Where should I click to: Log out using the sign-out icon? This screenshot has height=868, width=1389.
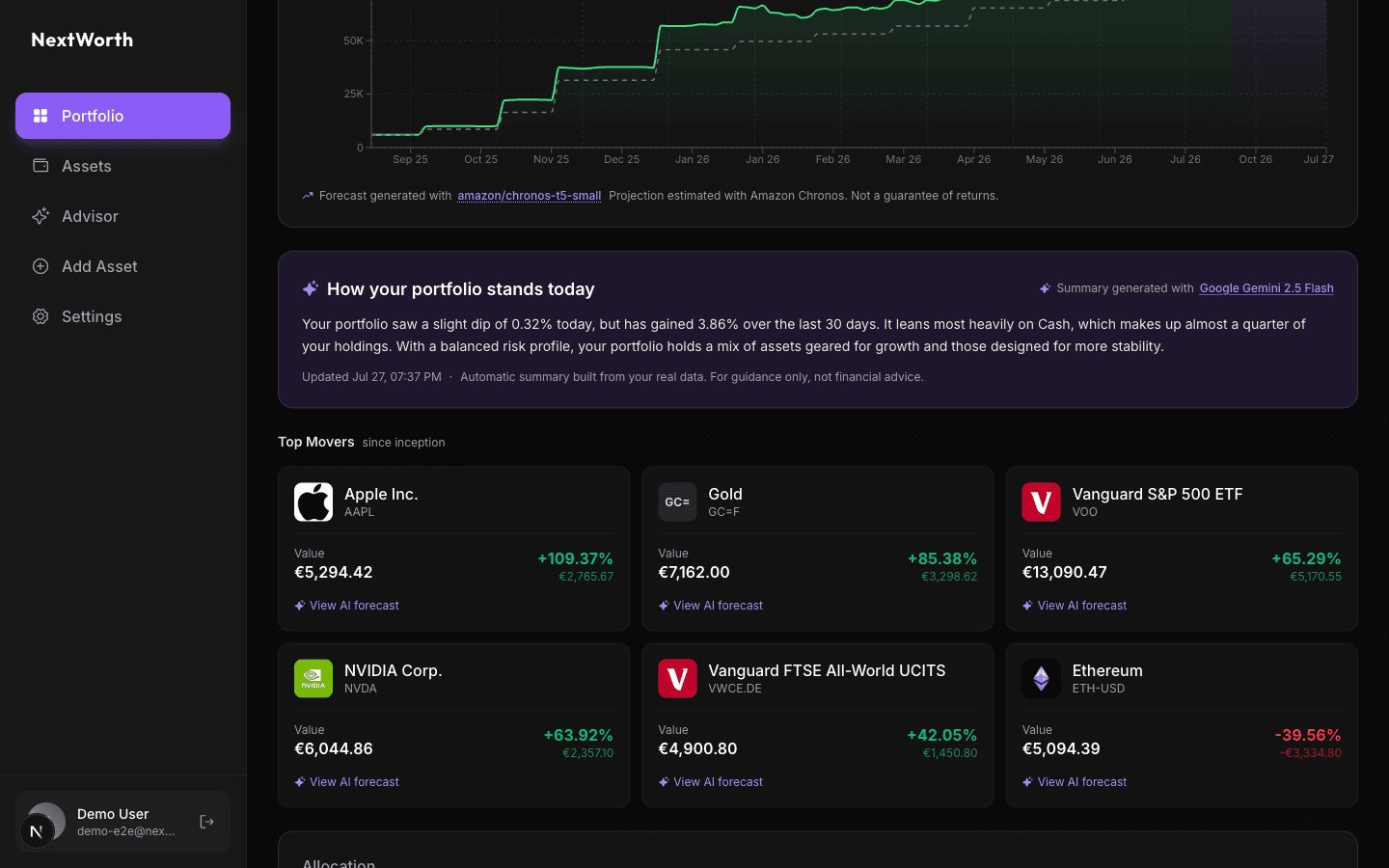(206, 822)
